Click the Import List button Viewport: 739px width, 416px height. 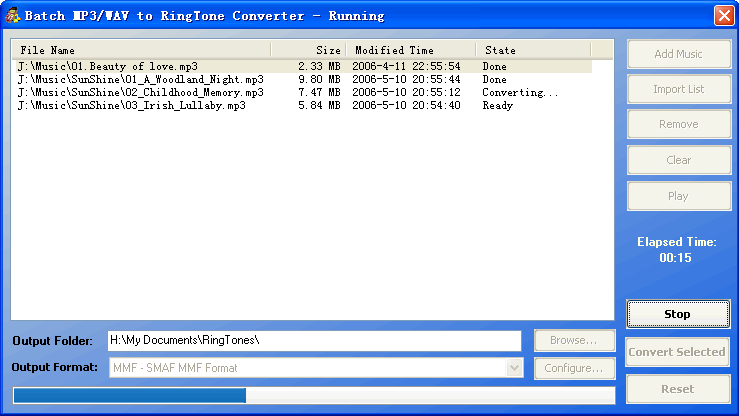coord(679,89)
